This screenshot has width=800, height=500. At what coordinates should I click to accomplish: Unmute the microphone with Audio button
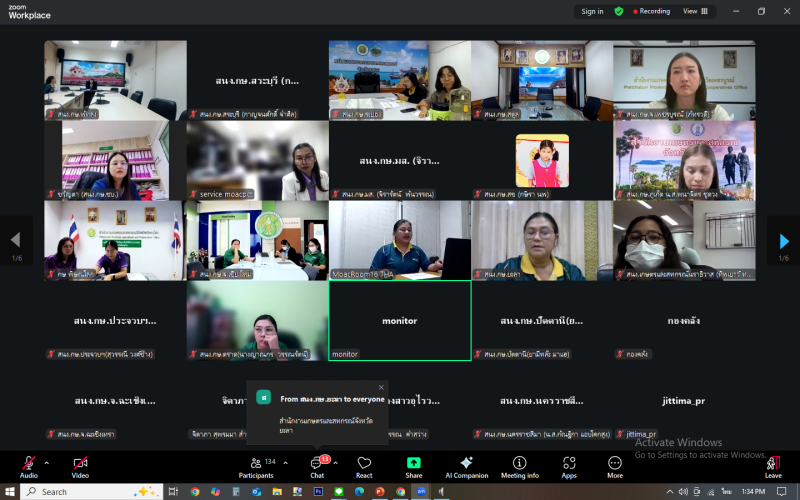pyautogui.click(x=29, y=466)
